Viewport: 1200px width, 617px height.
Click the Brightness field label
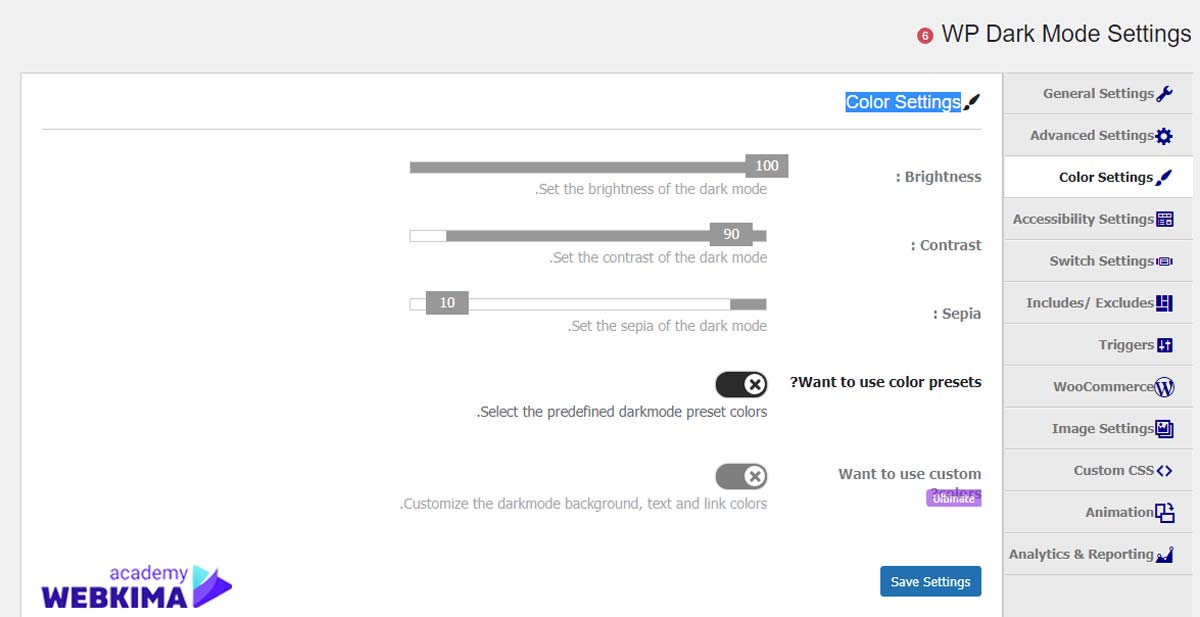(x=939, y=177)
